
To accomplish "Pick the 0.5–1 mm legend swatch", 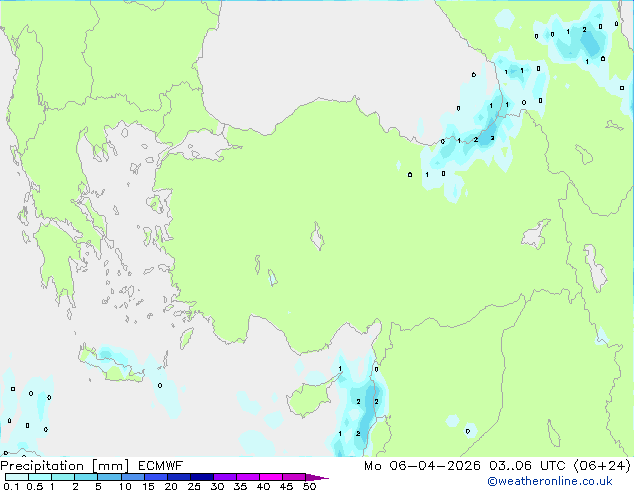I will [40, 477].
